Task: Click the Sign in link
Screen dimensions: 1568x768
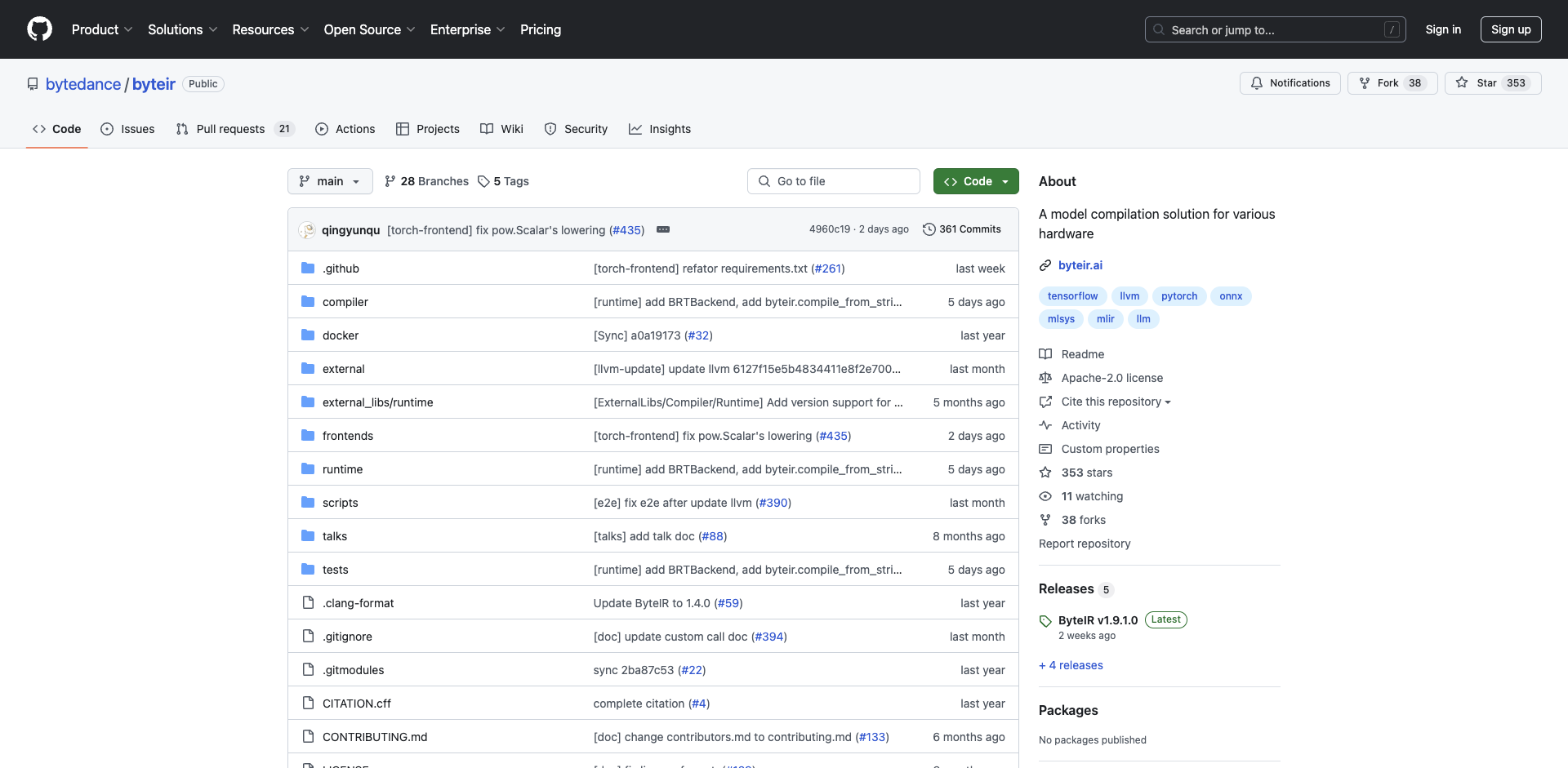Action: pyautogui.click(x=1443, y=29)
